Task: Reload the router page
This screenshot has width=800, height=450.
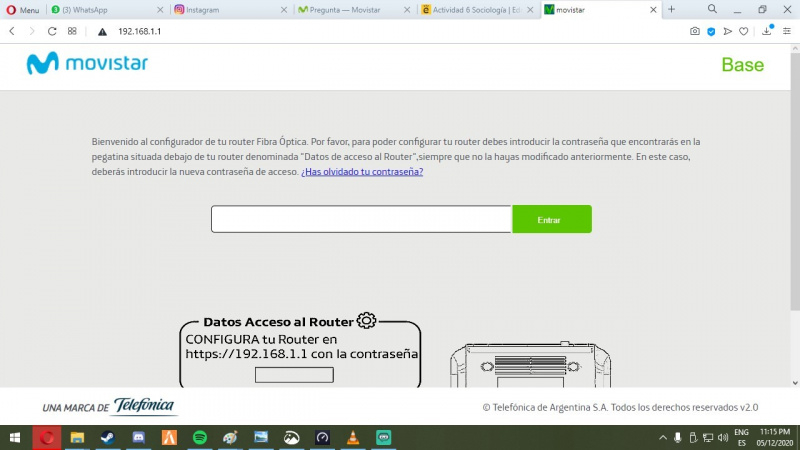Action: 52,31
